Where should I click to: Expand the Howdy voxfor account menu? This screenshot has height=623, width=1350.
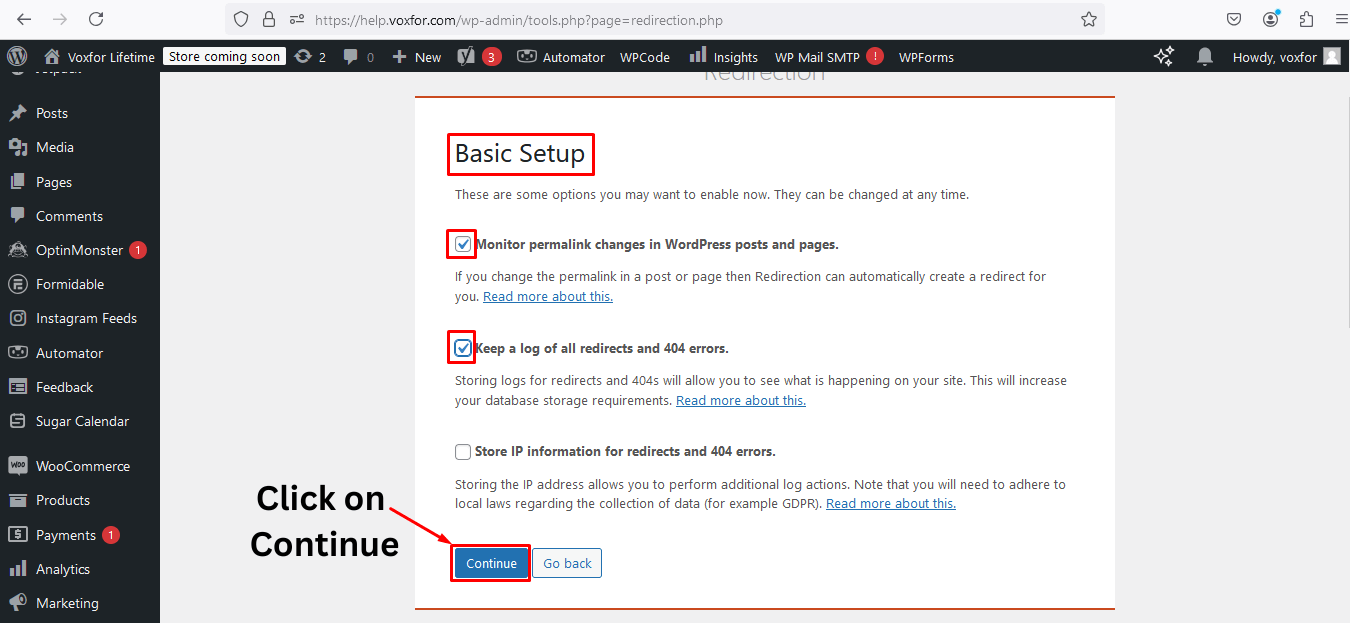pyautogui.click(x=1281, y=57)
